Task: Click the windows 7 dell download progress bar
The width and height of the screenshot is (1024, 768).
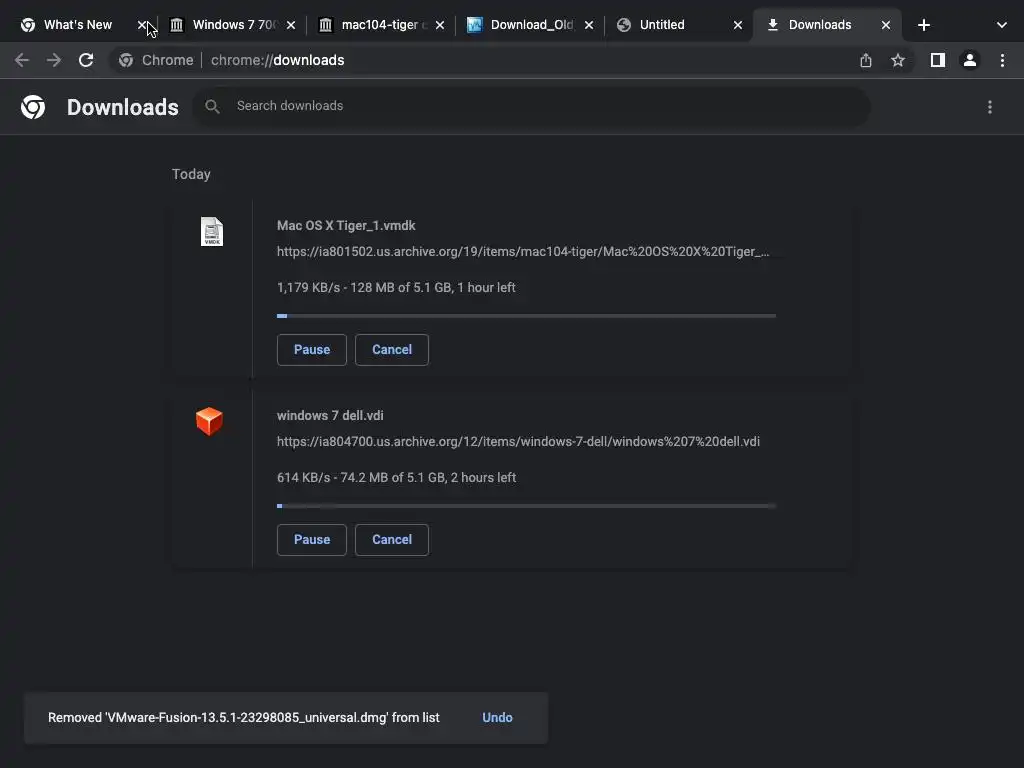Action: pyautogui.click(x=526, y=506)
